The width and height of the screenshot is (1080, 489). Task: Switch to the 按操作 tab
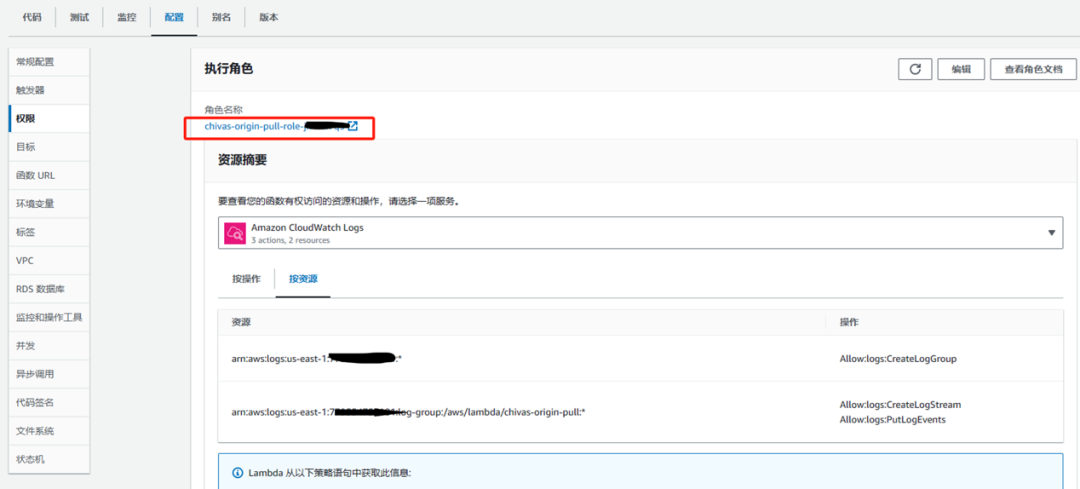[247, 279]
